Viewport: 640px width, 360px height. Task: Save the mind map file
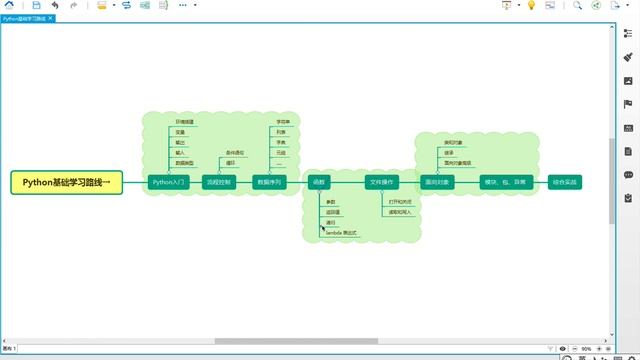[36, 5]
